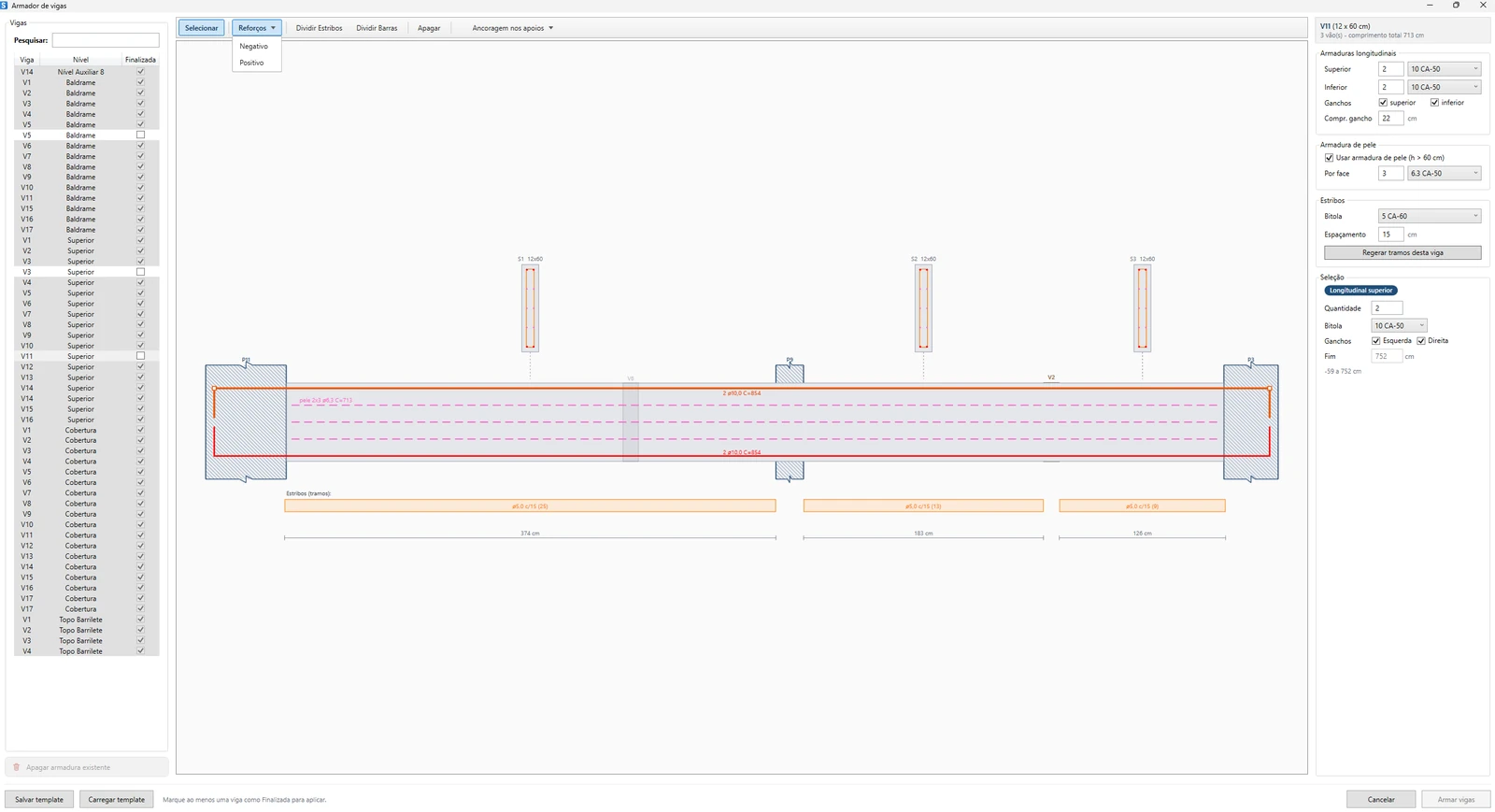
Task: Click the Apagar toolbar command
Action: (429, 28)
